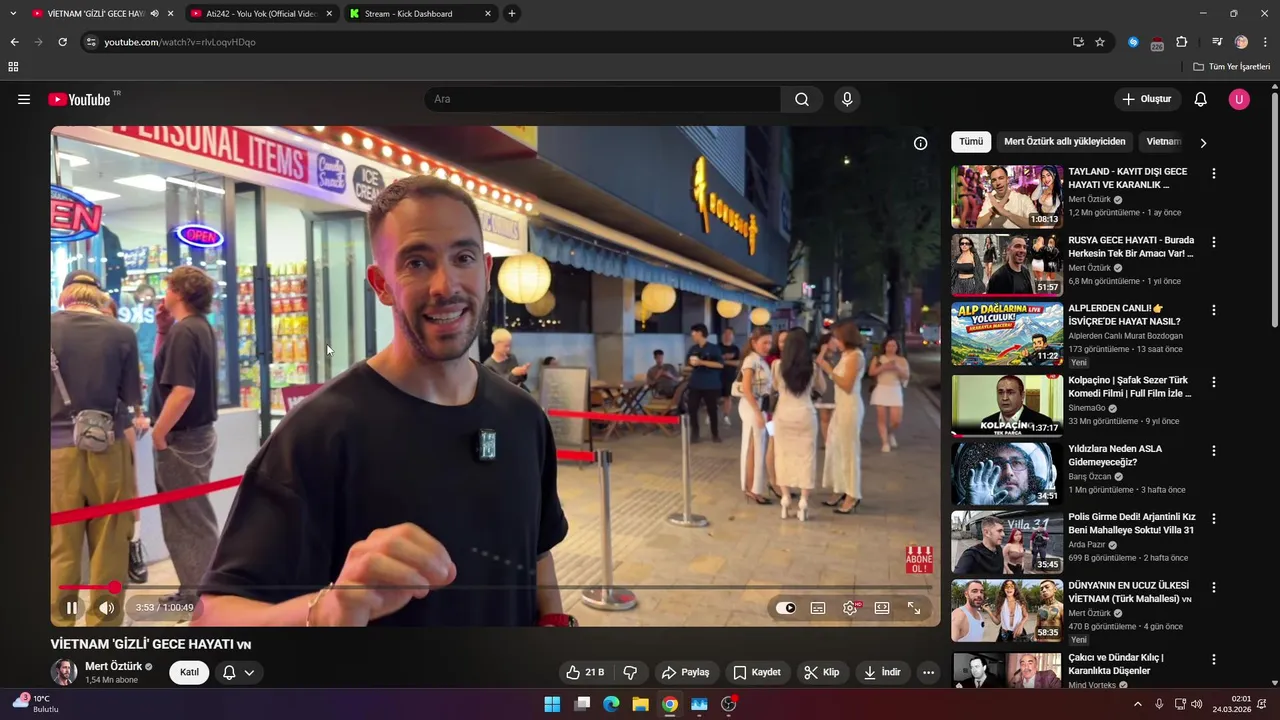The height and width of the screenshot is (720, 1280).
Task: Open the YouTube hamburger guide menu
Action: [x=24, y=99]
